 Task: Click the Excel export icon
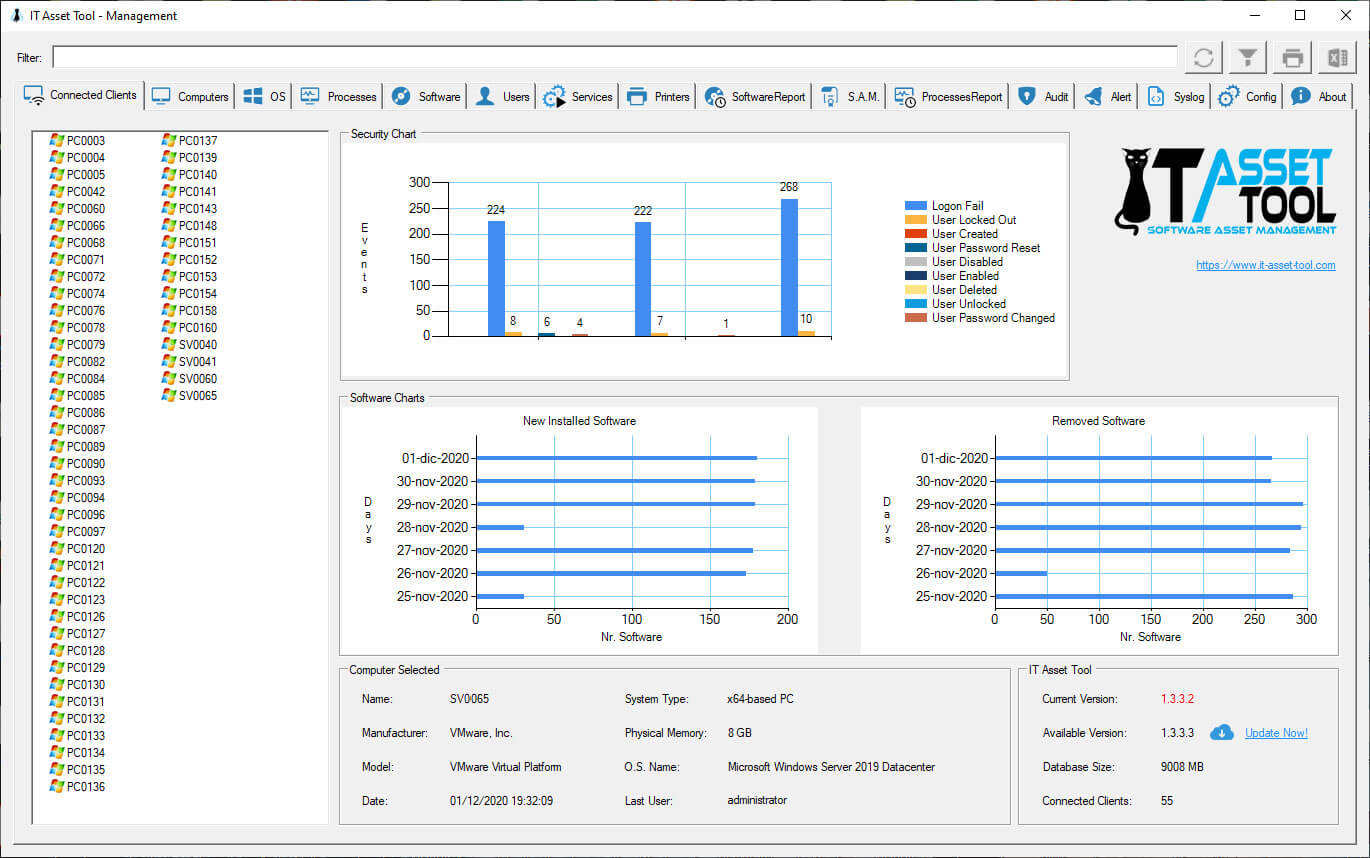pos(1337,58)
